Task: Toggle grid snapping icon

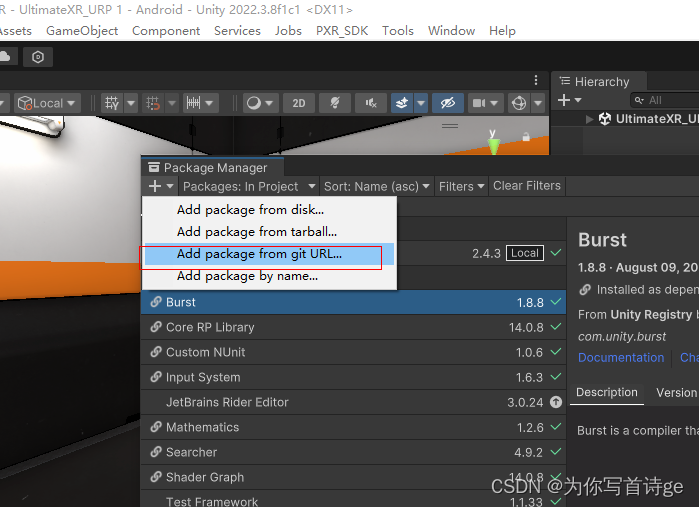Action: pyautogui.click(x=153, y=103)
